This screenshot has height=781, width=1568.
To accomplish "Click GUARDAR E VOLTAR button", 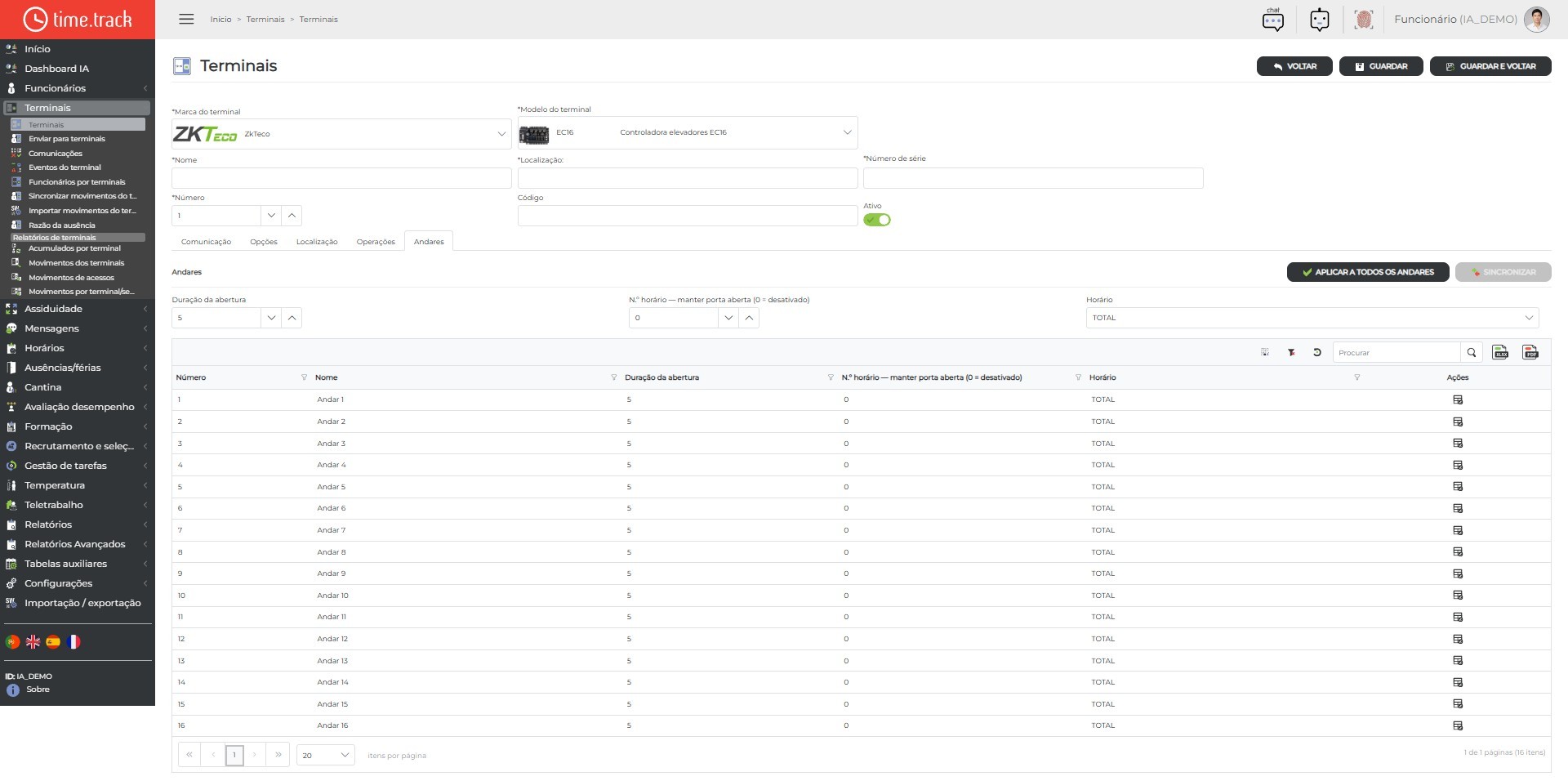I will point(1490,66).
